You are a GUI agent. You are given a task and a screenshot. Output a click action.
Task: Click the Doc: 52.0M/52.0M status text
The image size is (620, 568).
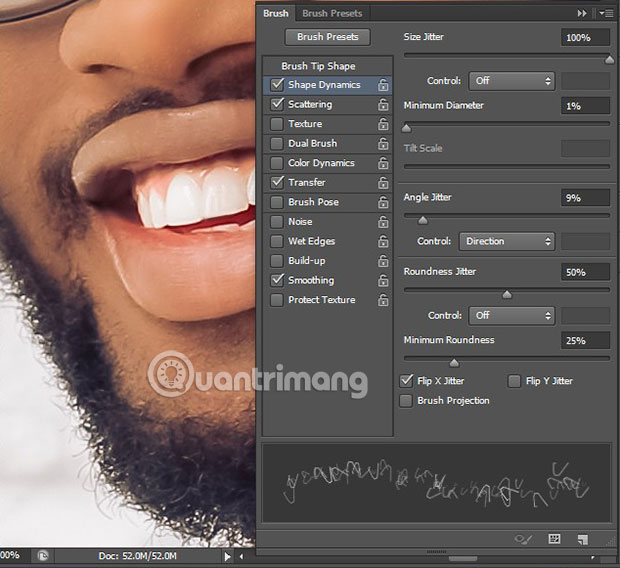[x=138, y=556]
